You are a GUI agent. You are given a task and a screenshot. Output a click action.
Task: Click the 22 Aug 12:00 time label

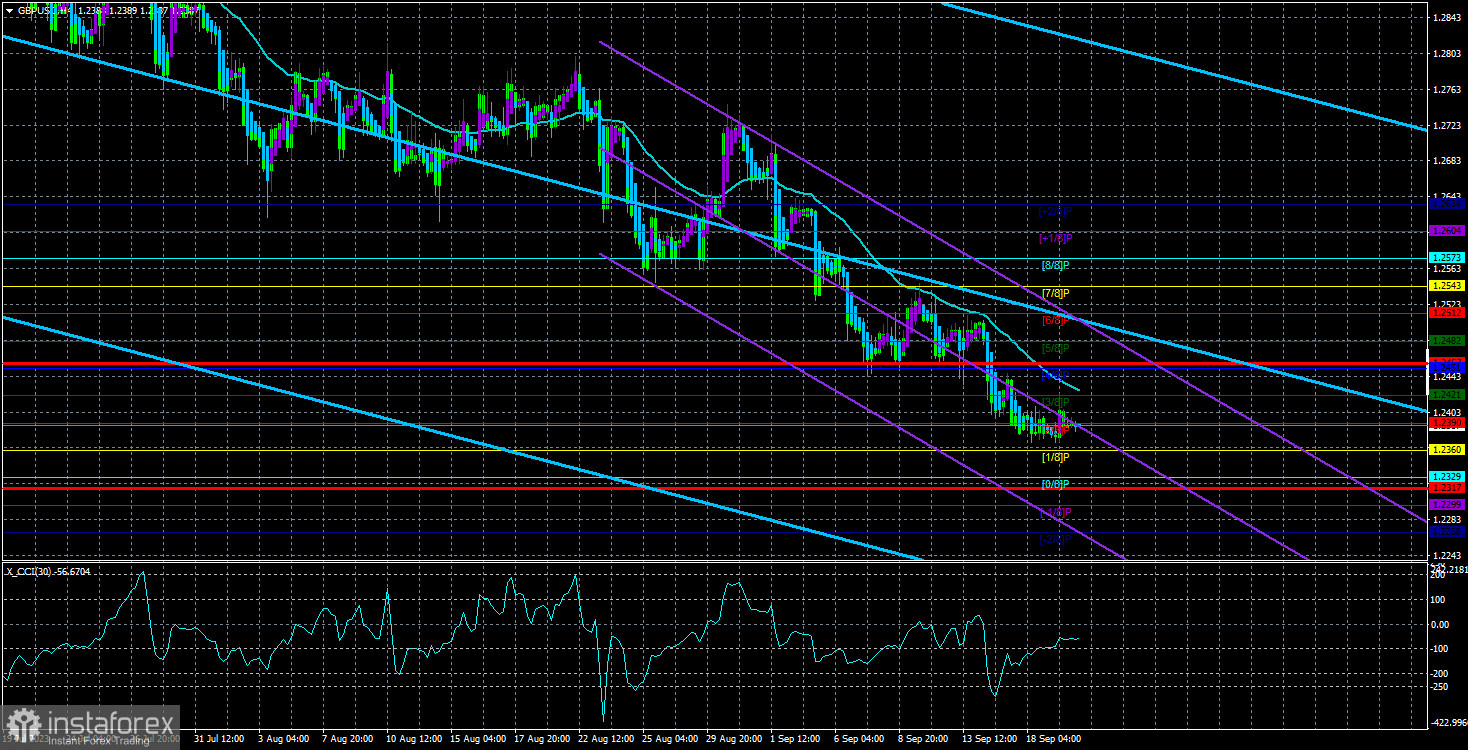pos(607,739)
